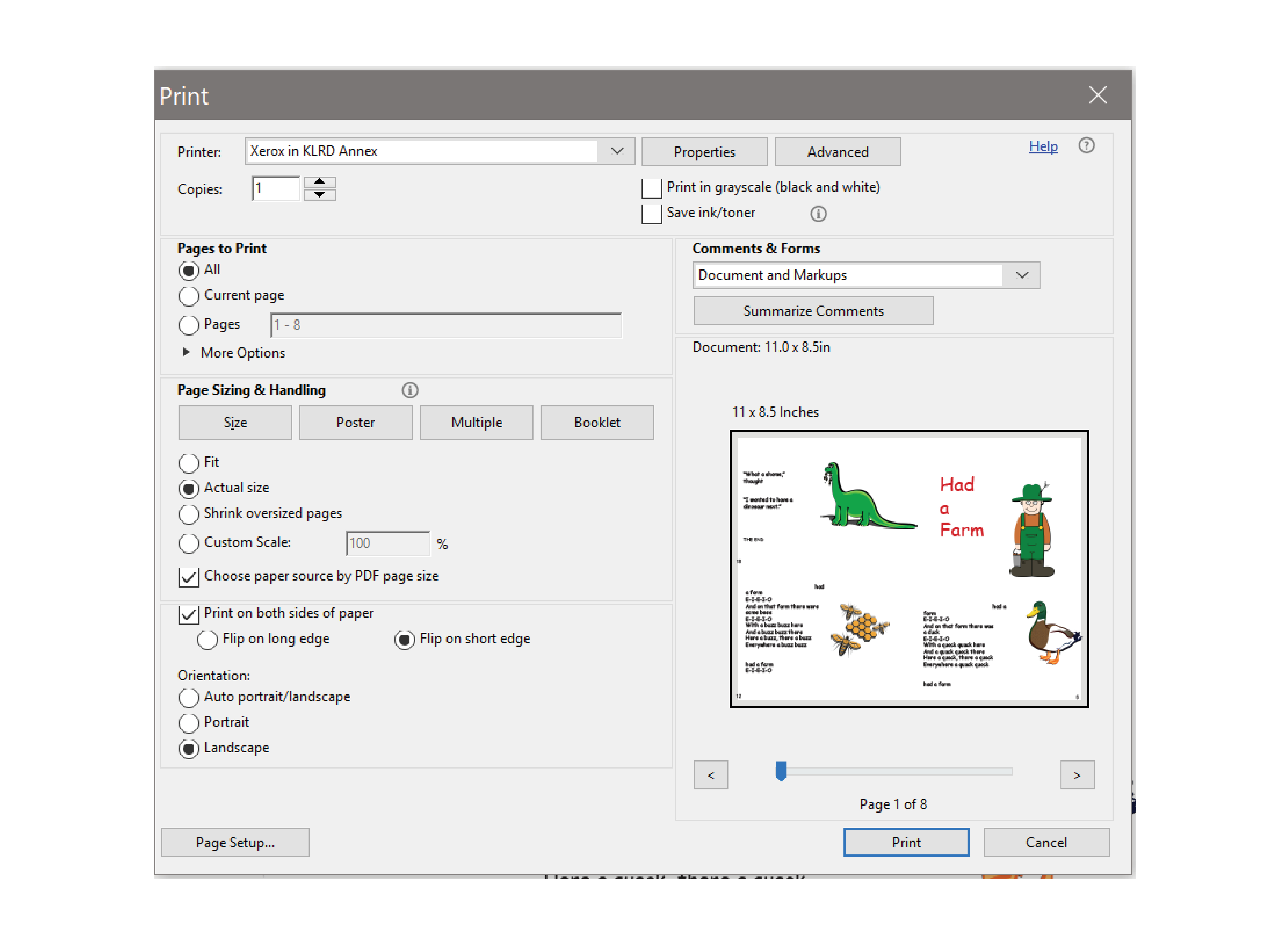Click the print preview thumbnail
Screen dimensions: 1288x937
(909, 569)
